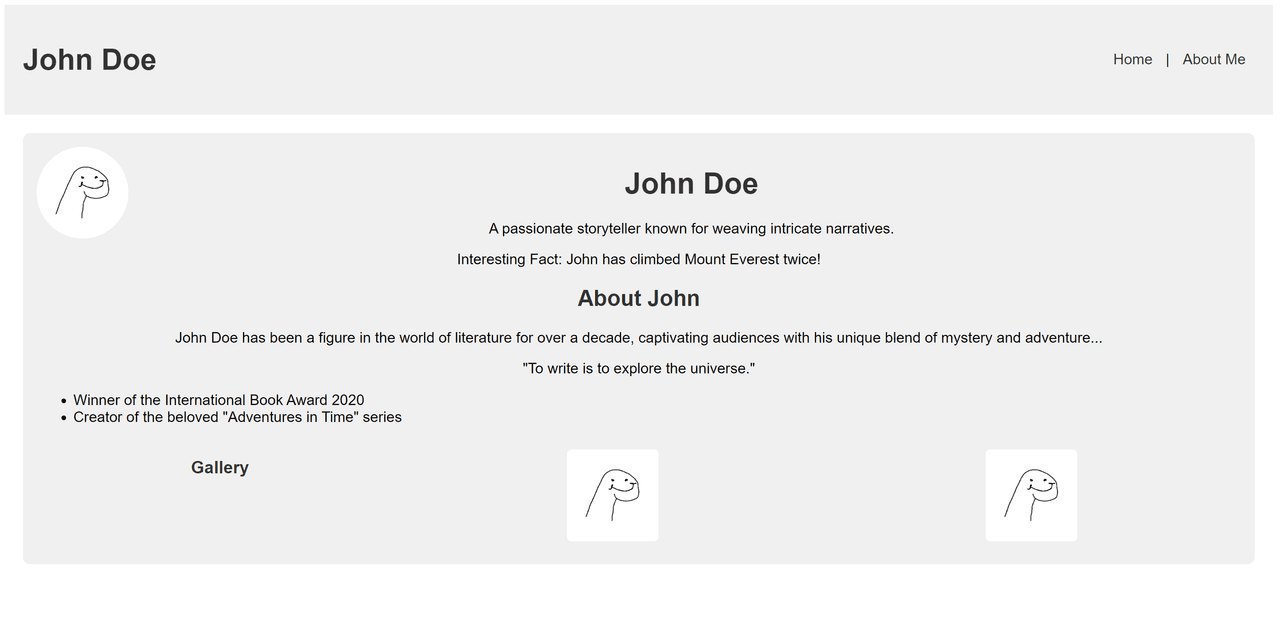The width and height of the screenshot is (1280, 644).
Task: Click the vertical bar separator between nav links
Action: (1167, 60)
